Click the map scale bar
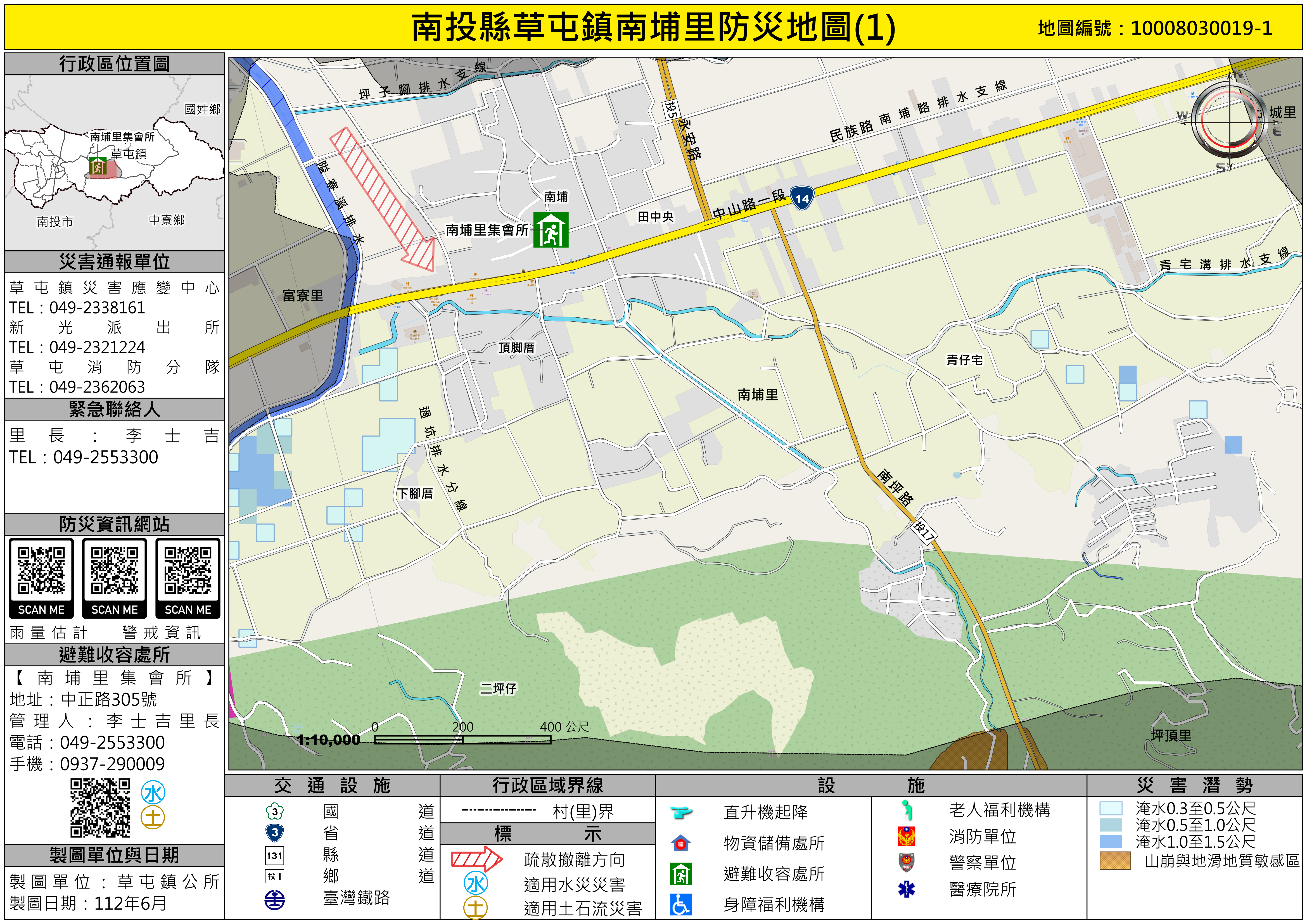 coord(462,740)
